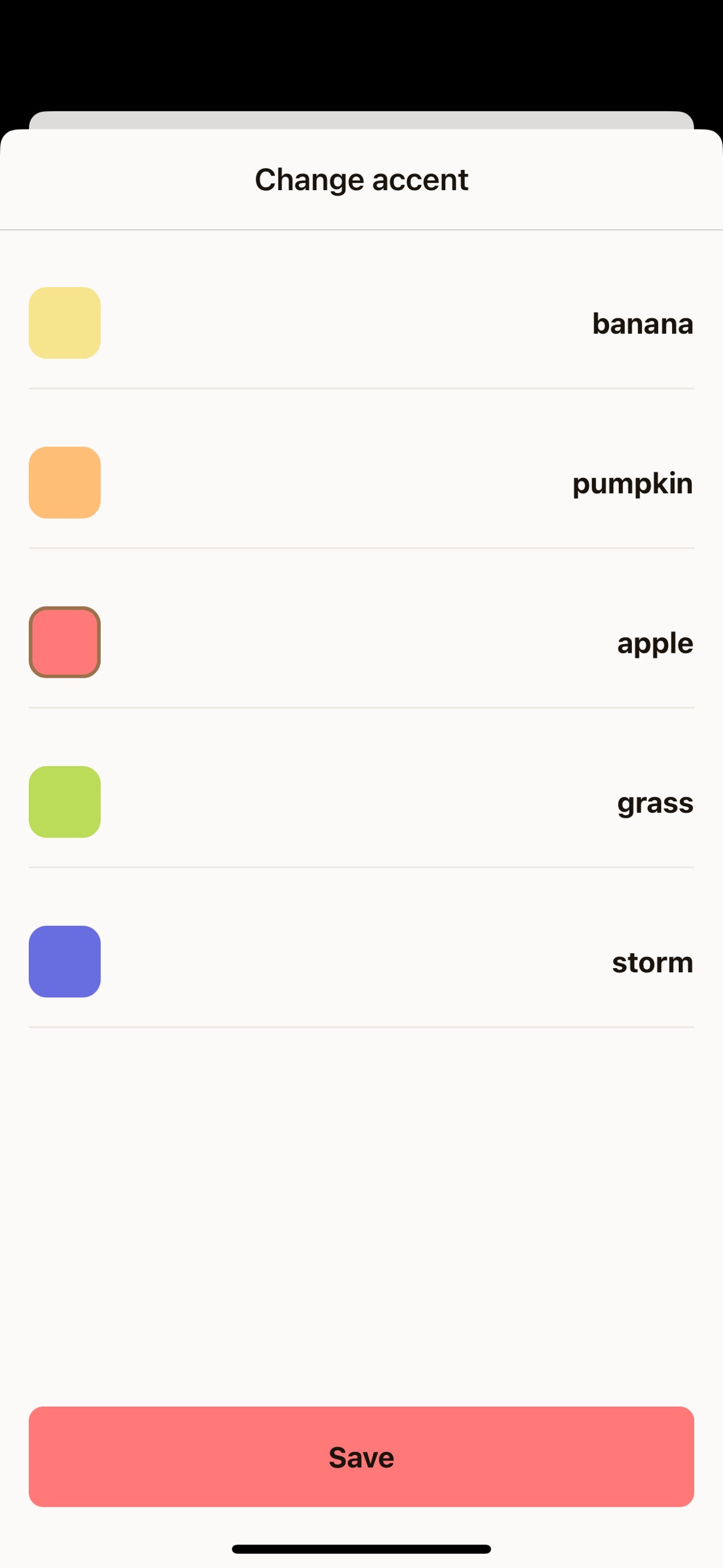
Task: Choose the pumpkin accent row
Action: coord(362,483)
